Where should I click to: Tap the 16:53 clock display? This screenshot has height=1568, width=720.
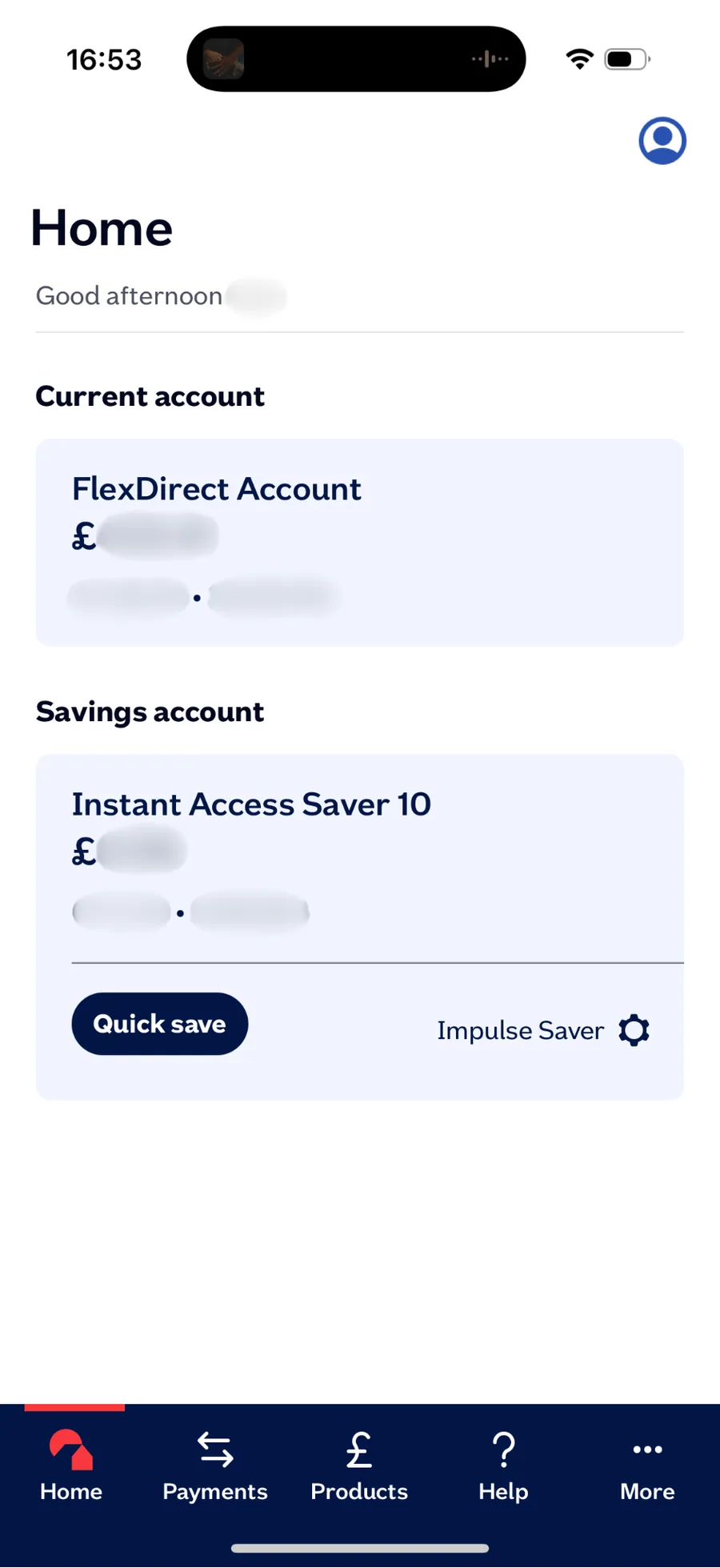click(105, 58)
